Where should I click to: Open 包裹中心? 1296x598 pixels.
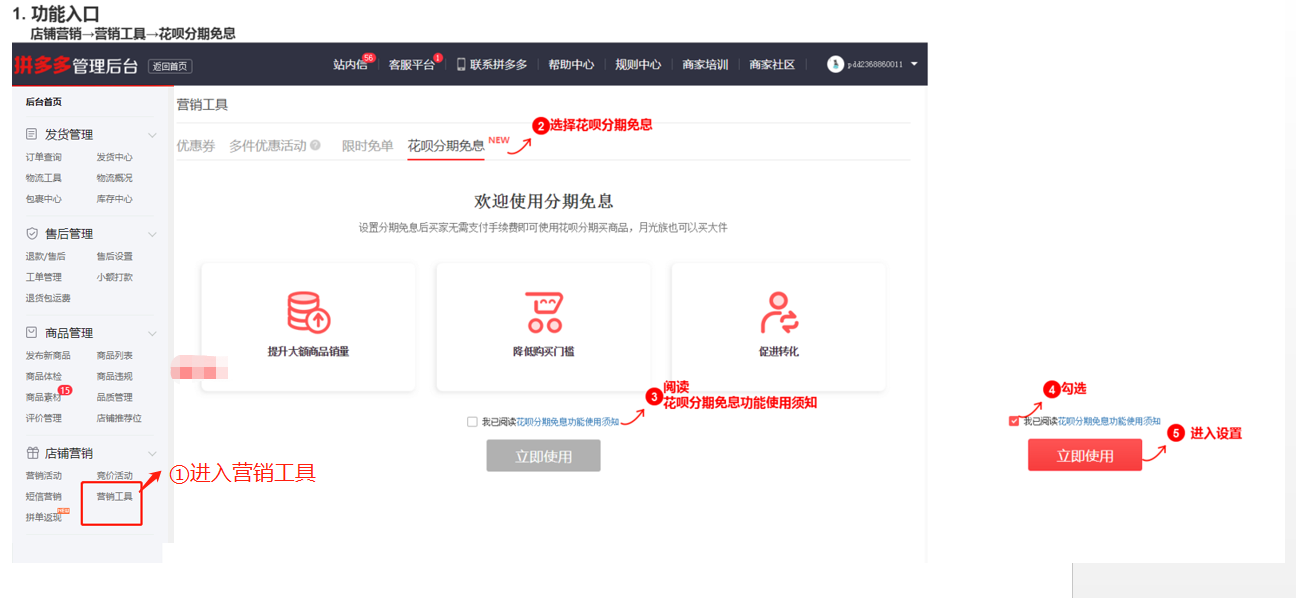click(43, 199)
